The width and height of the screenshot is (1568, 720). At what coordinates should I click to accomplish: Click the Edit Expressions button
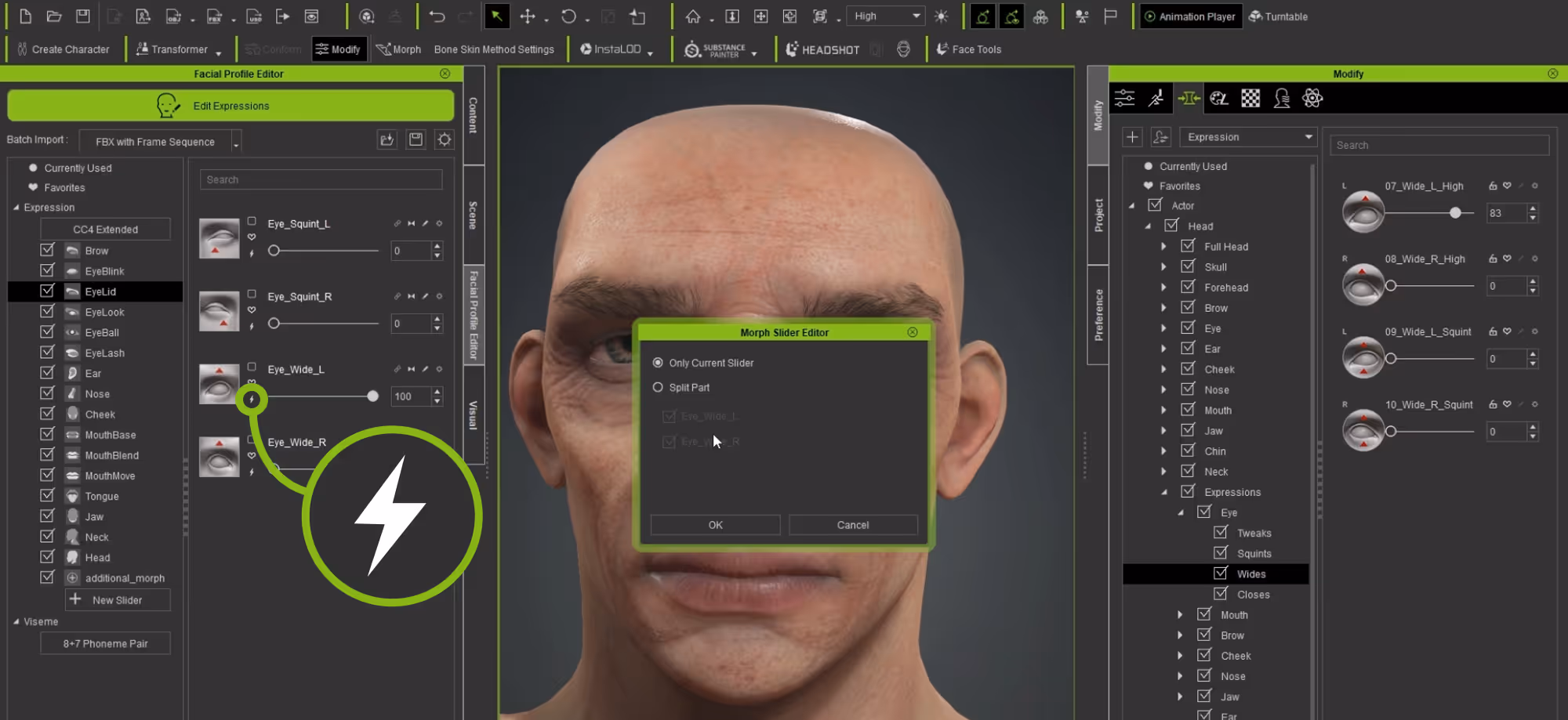(x=230, y=106)
